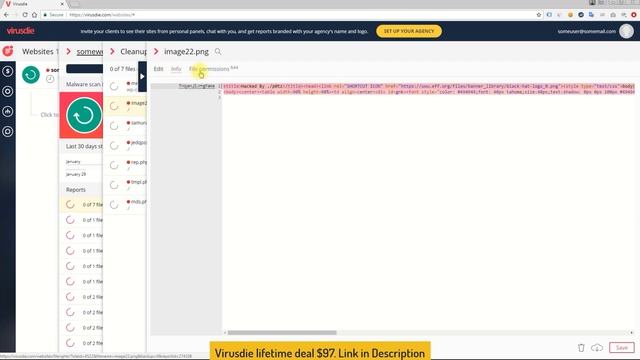Select the highlighted image2 file row
The image size is (640, 360).
click(125, 106)
